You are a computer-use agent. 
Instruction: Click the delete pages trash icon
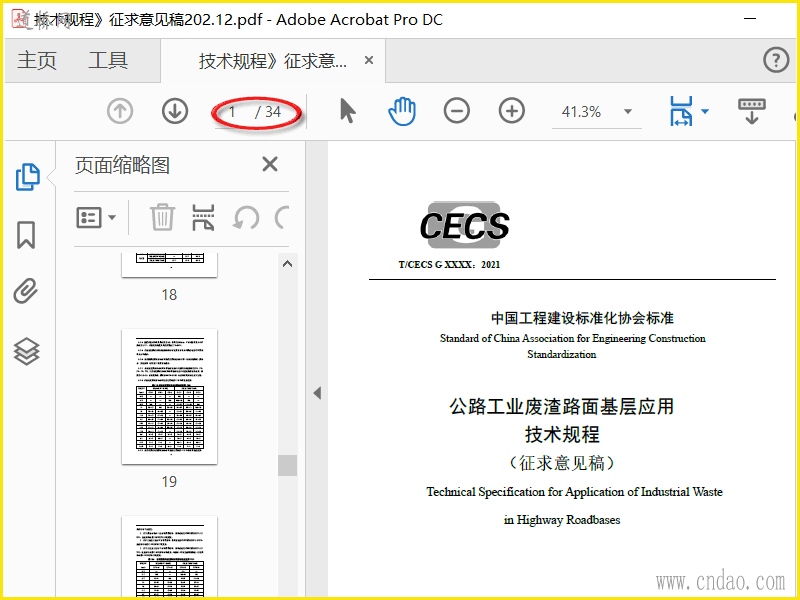coord(163,217)
